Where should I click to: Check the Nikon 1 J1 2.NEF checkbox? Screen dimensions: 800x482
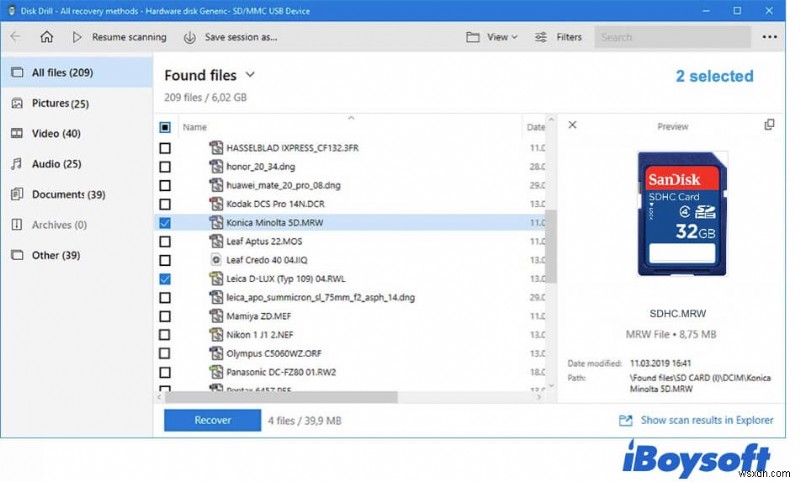[165, 335]
